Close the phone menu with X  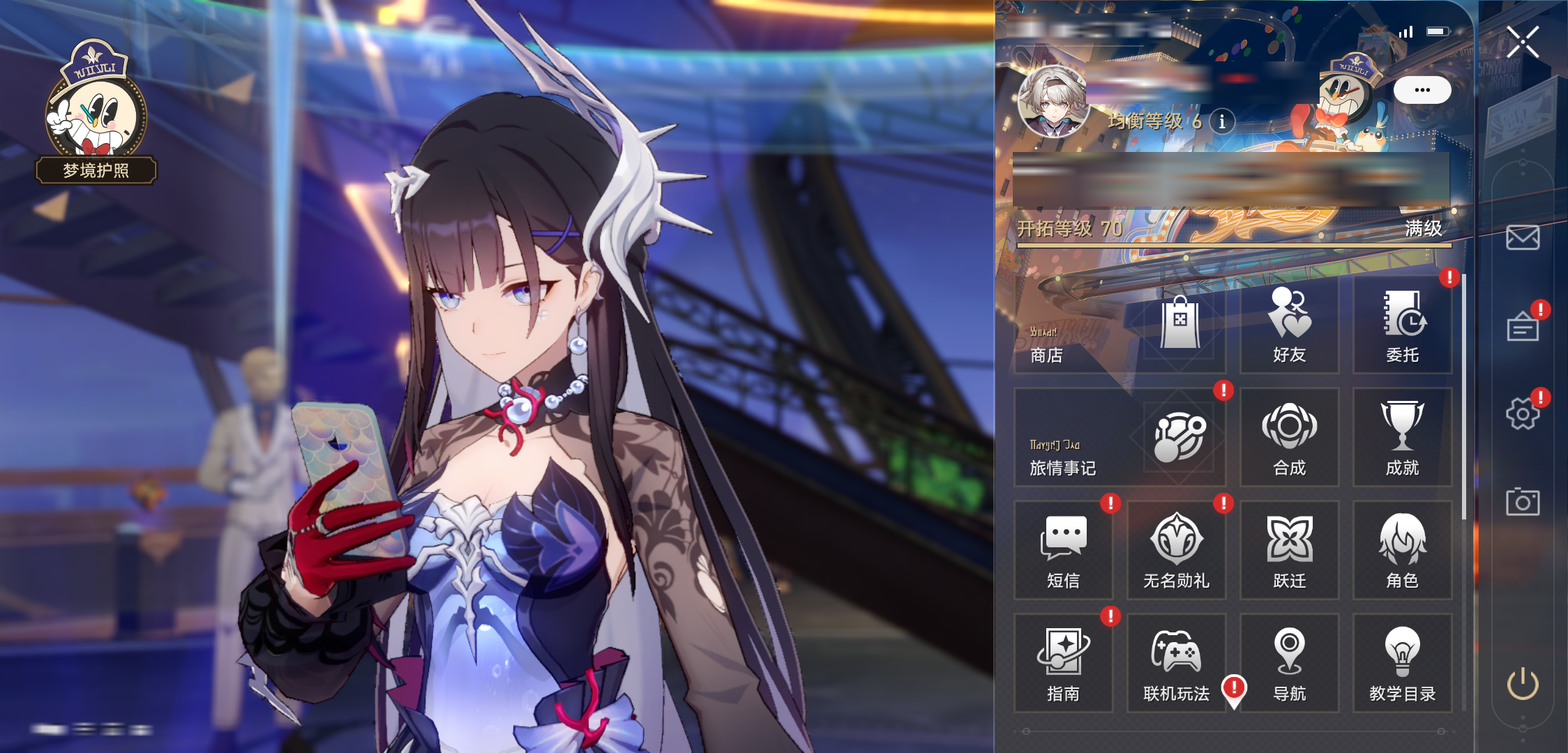tap(1523, 42)
